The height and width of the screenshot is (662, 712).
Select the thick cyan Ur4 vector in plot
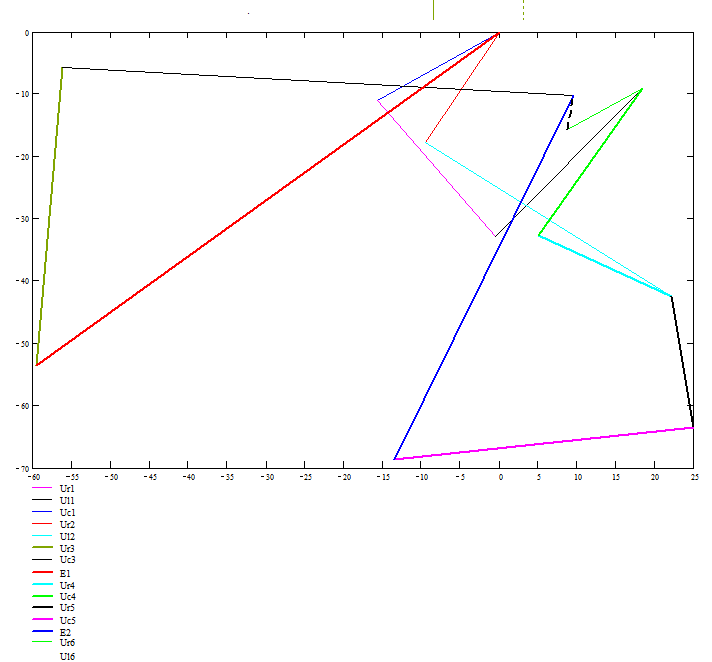(x=605, y=266)
